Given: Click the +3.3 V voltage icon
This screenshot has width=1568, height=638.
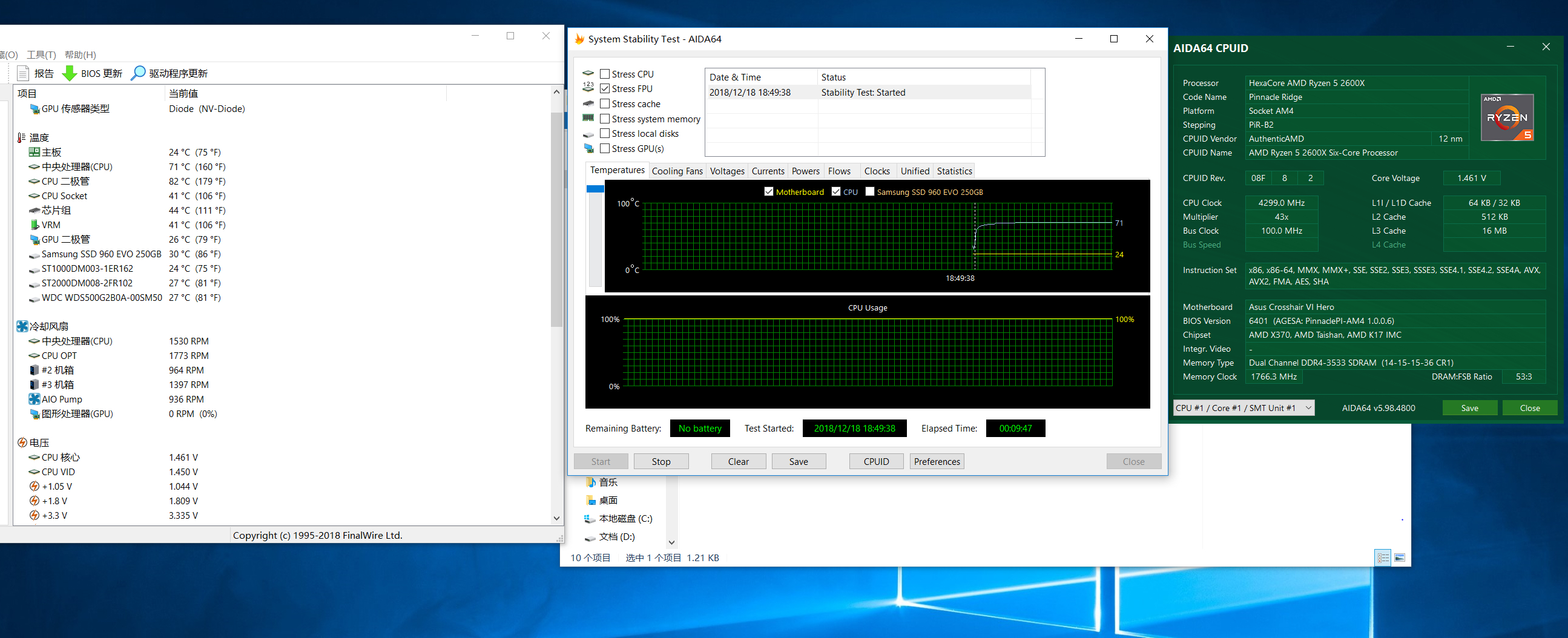Looking at the screenshot, I should click(x=35, y=516).
